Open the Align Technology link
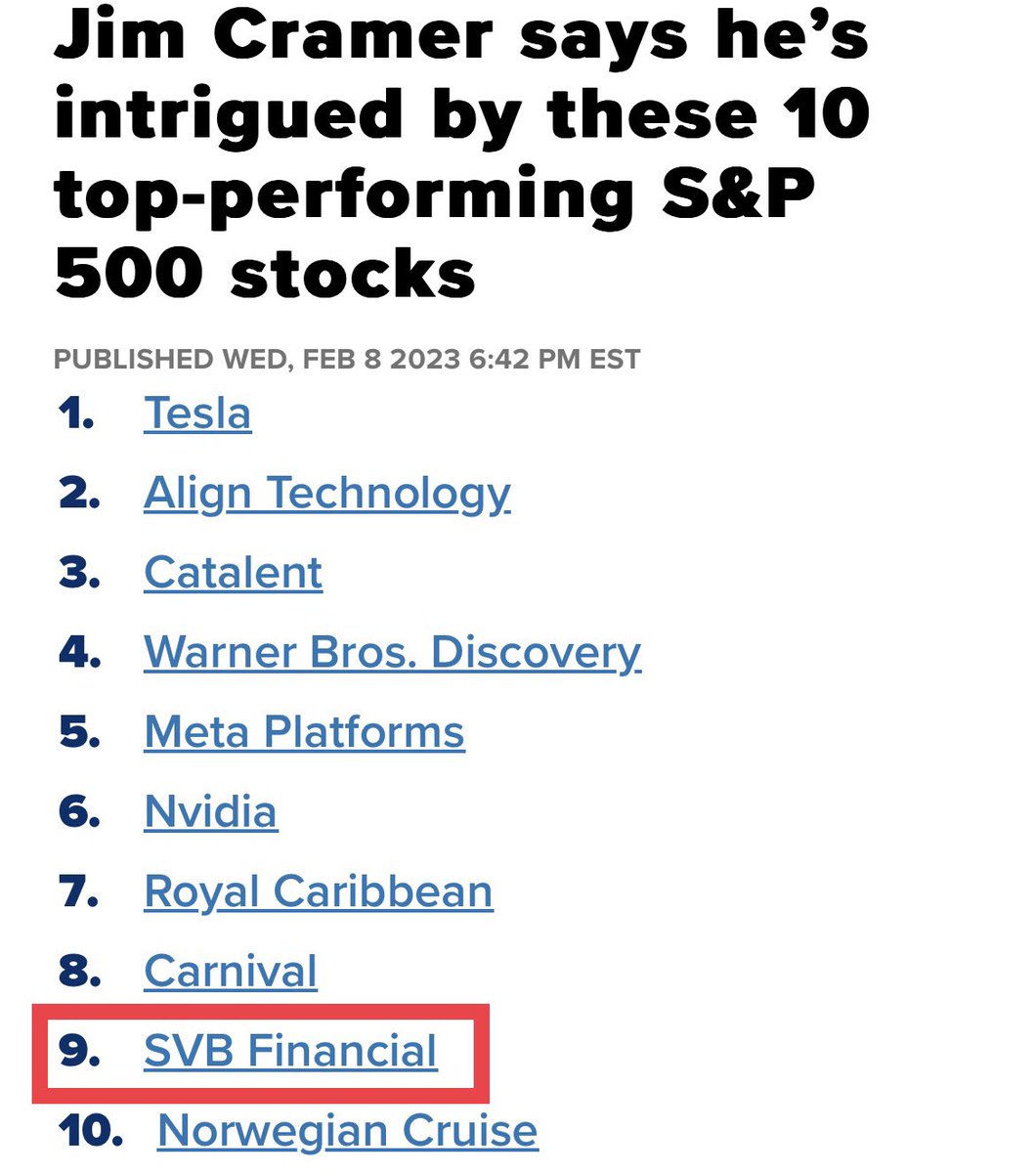 (327, 496)
